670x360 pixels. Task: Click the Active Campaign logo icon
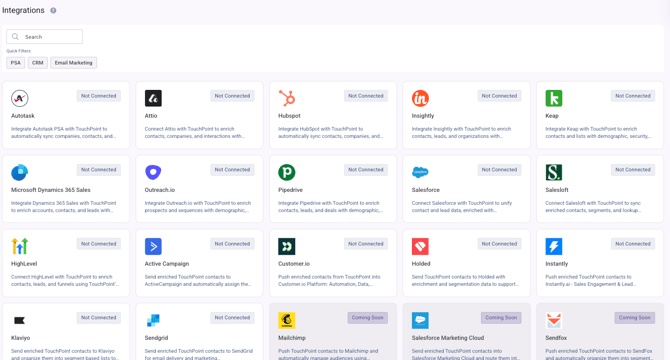[x=153, y=246]
